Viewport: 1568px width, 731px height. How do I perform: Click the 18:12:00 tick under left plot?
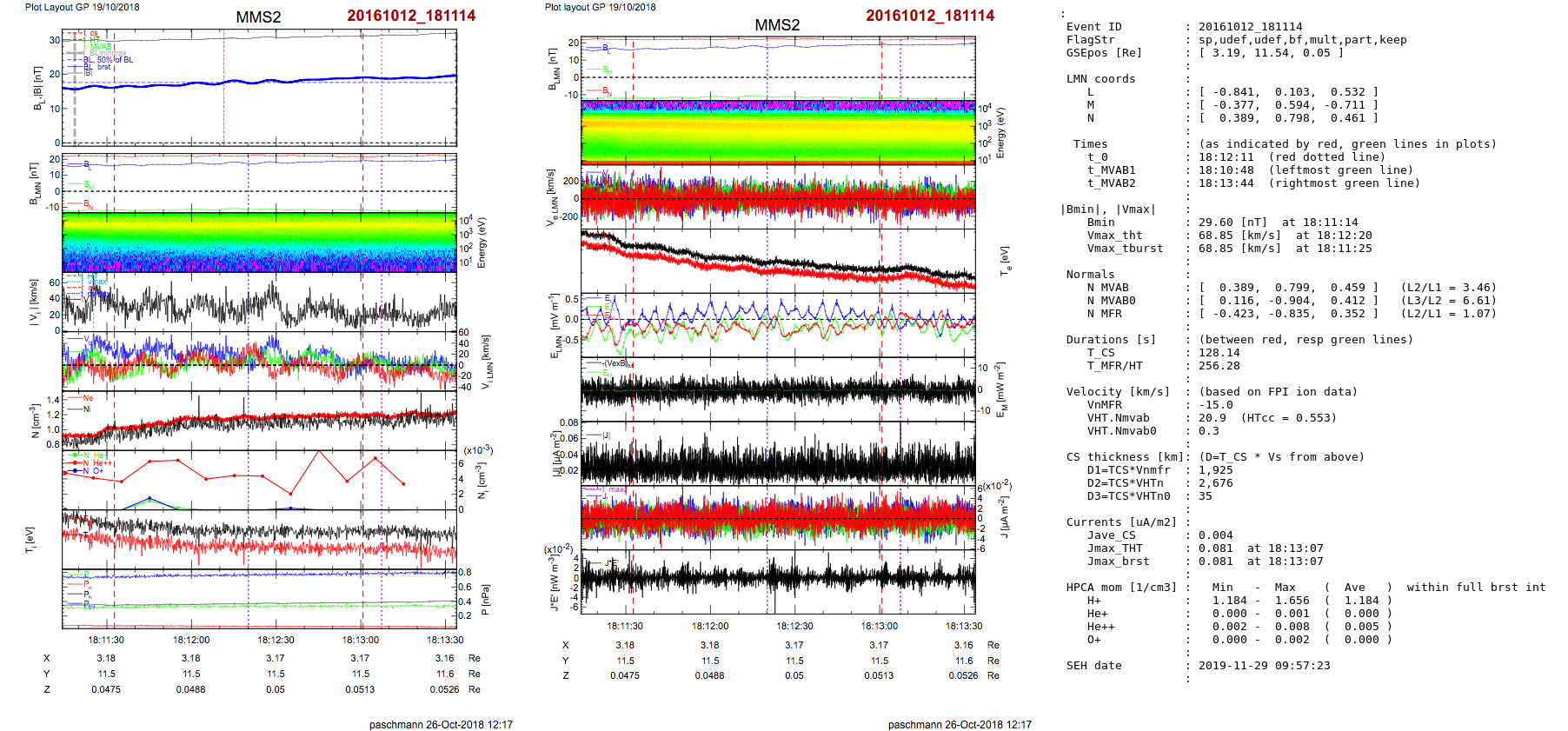click(191, 640)
